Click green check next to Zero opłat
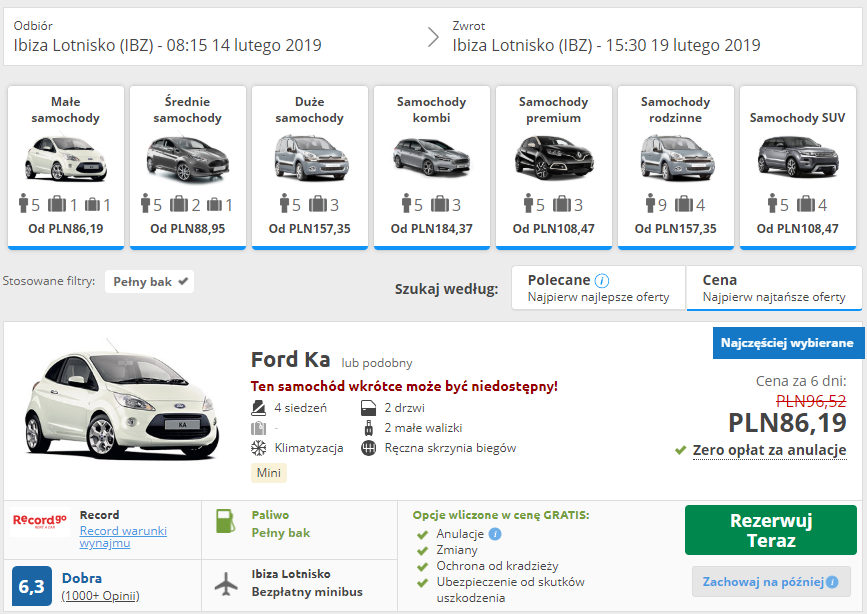The image size is (867, 614). pyautogui.click(x=681, y=450)
